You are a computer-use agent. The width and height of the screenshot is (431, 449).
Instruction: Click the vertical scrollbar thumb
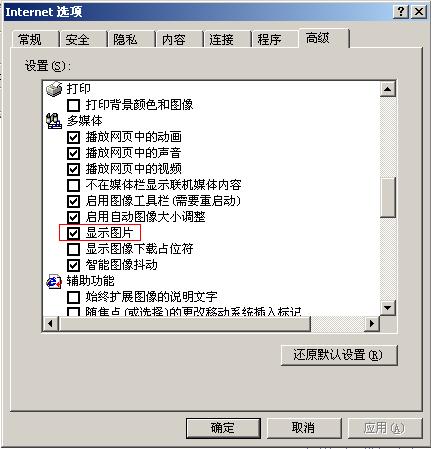388,197
